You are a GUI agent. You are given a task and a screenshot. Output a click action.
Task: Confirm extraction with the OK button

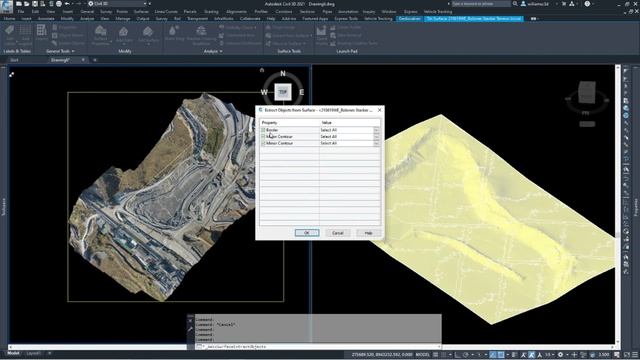307,233
